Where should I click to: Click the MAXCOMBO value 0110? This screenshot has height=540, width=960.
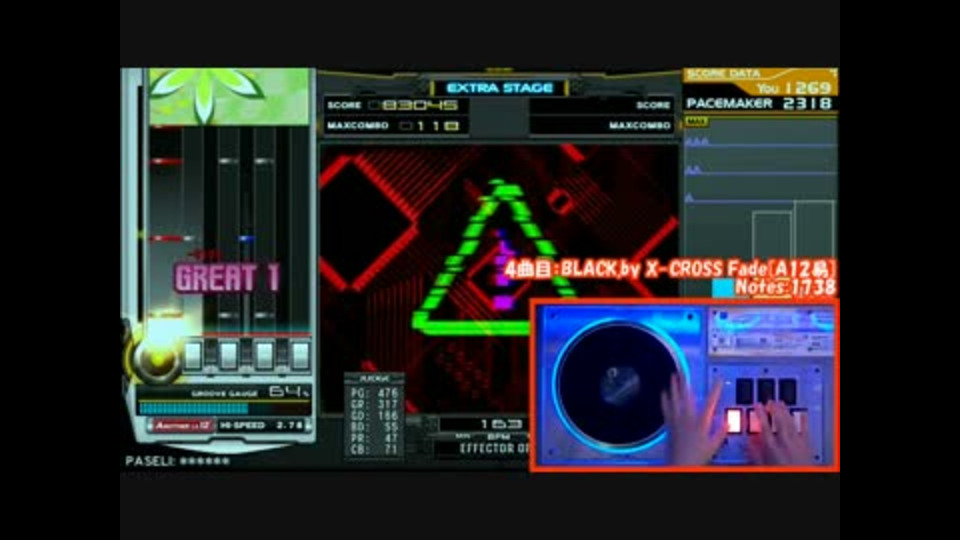click(x=429, y=126)
